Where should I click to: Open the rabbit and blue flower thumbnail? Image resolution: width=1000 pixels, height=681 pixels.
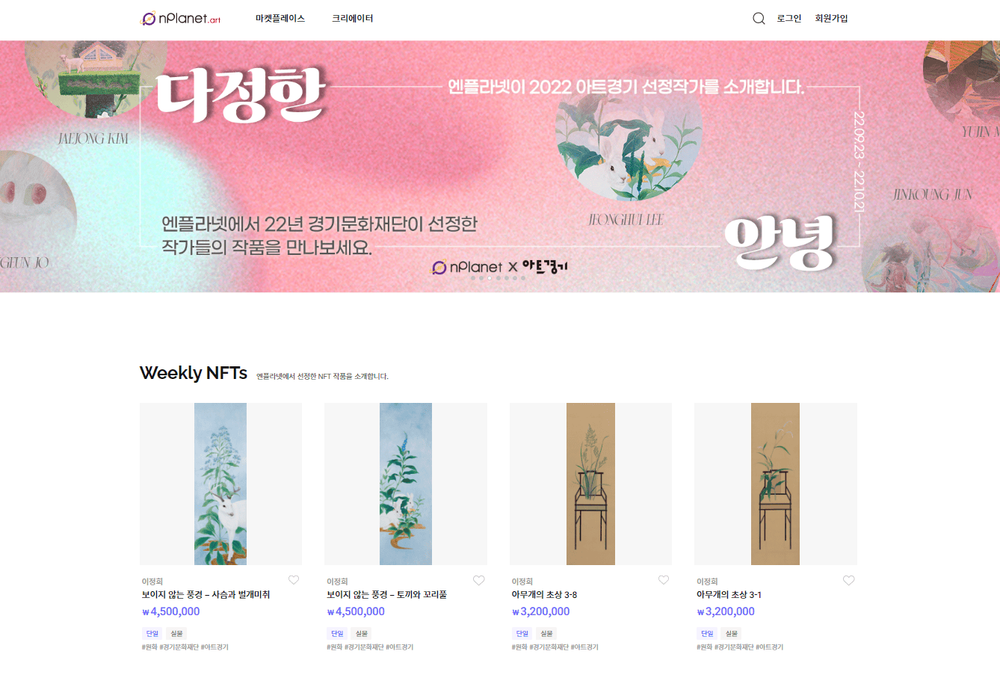[406, 483]
